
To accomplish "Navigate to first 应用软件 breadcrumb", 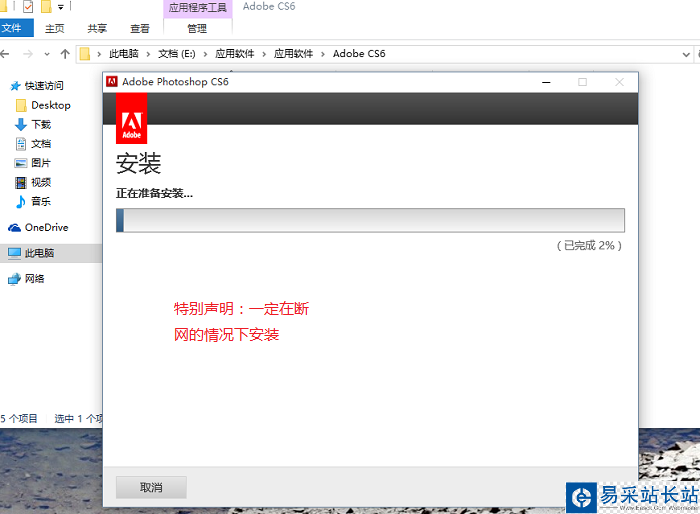I will point(235,54).
